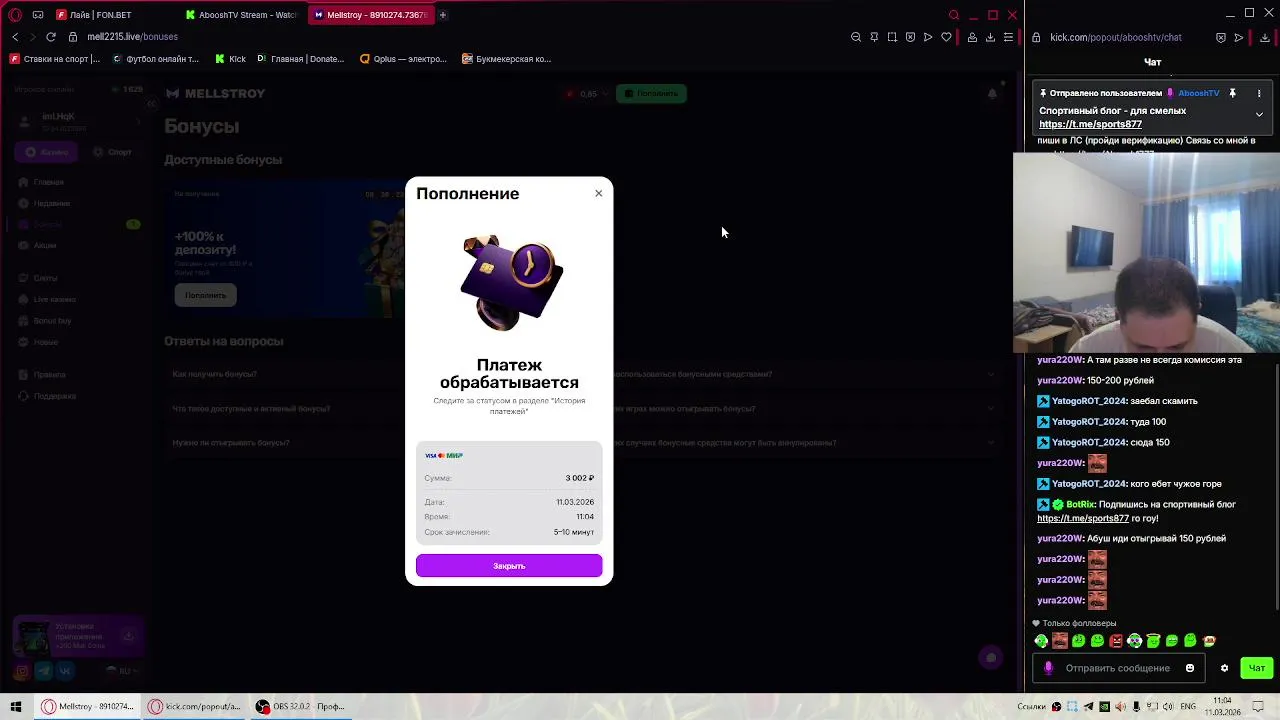Click the pin icon in address bar
The width and height of the screenshot is (1280, 720).
(874, 37)
